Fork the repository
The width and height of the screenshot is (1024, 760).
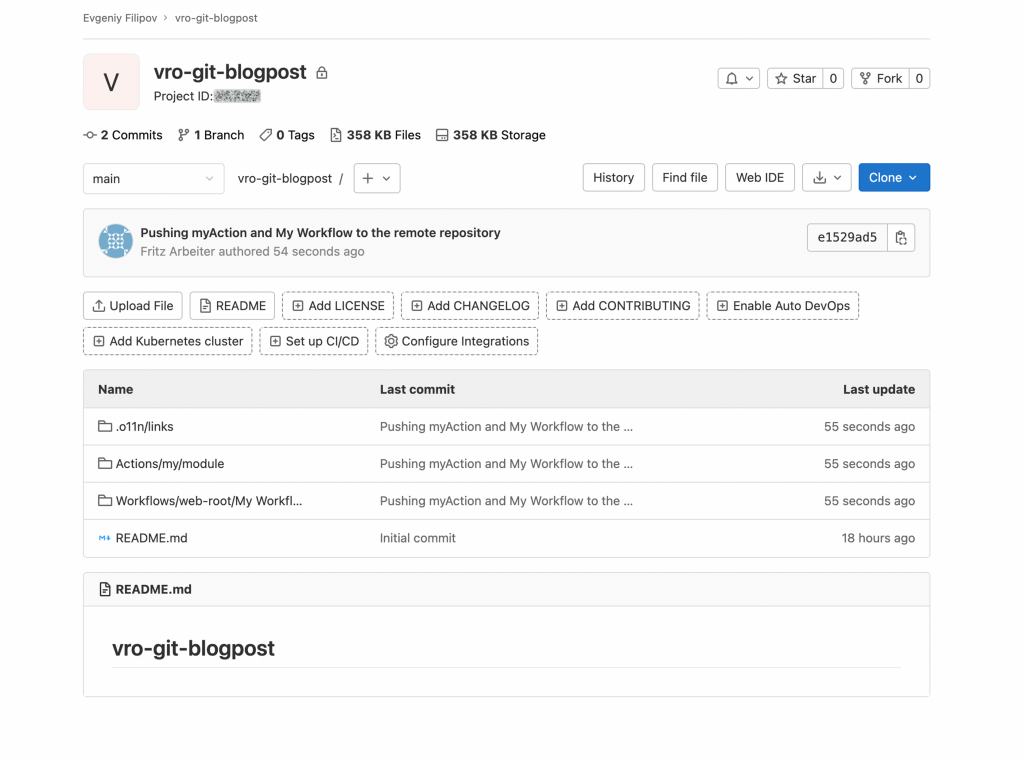tap(879, 79)
